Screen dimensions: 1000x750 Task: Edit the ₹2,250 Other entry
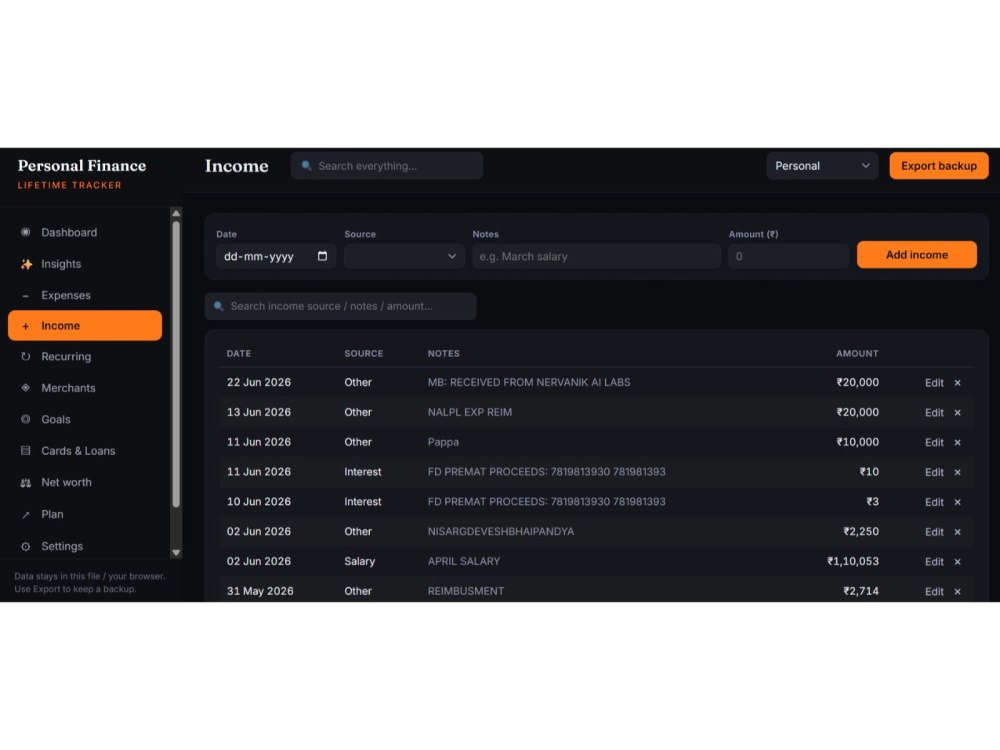tap(934, 532)
